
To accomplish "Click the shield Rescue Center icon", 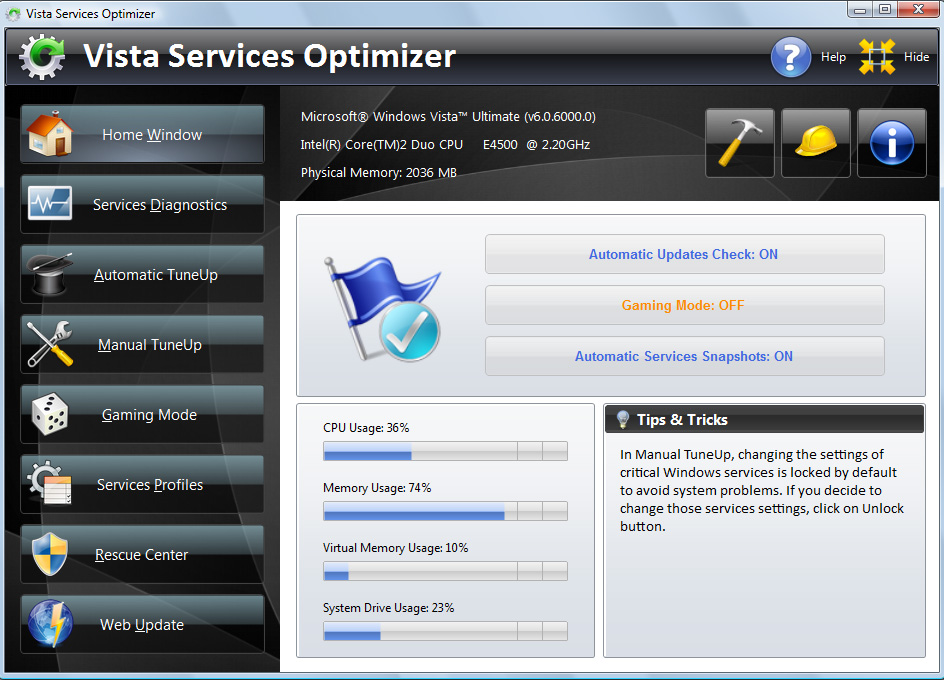I will pyautogui.click(x=49, y=554).
